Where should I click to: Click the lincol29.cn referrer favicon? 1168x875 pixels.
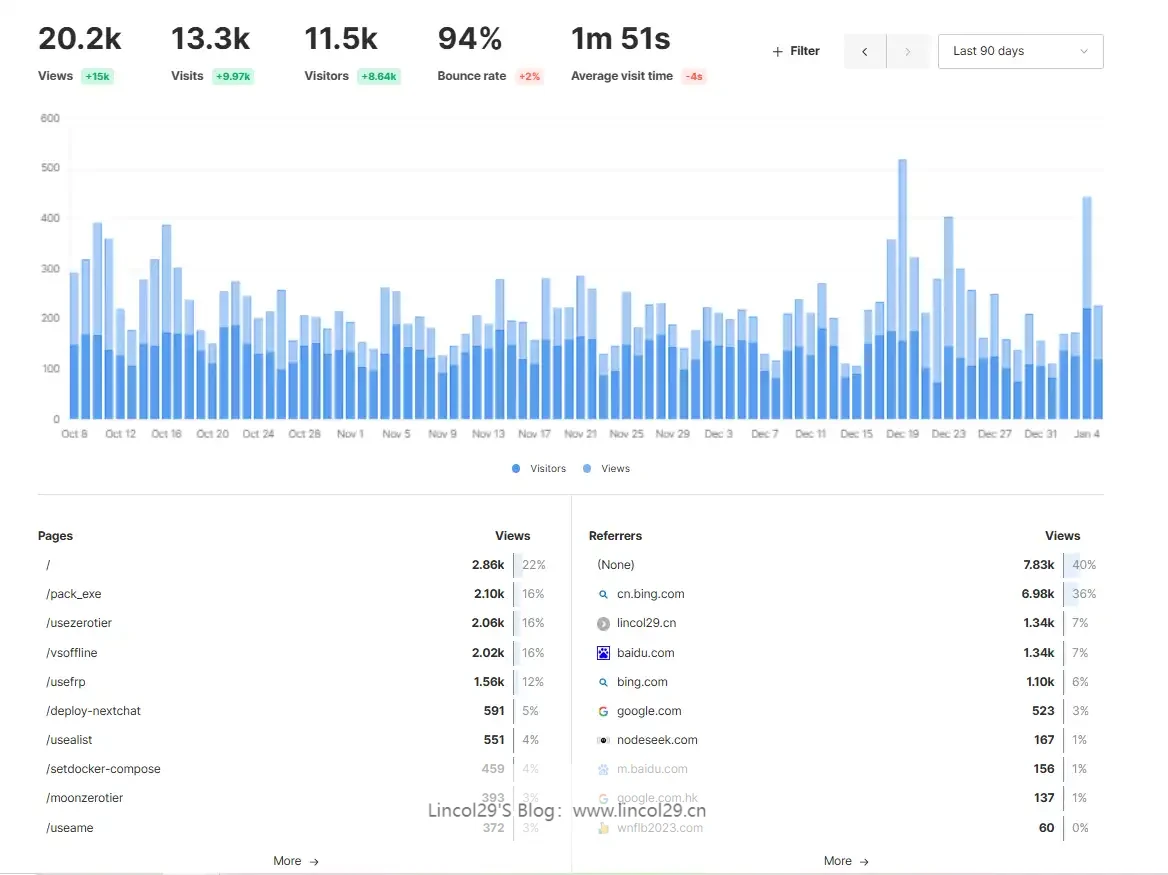pyautogui.click(x=603, y=623)
